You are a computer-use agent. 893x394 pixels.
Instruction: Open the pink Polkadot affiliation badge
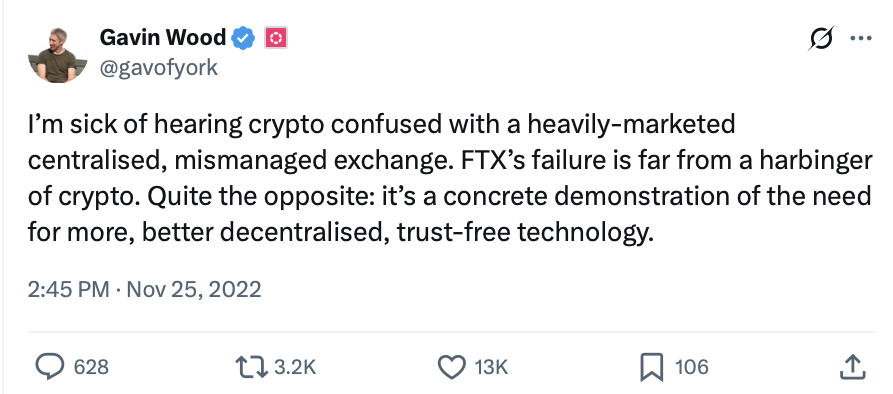tap(276, 38)
